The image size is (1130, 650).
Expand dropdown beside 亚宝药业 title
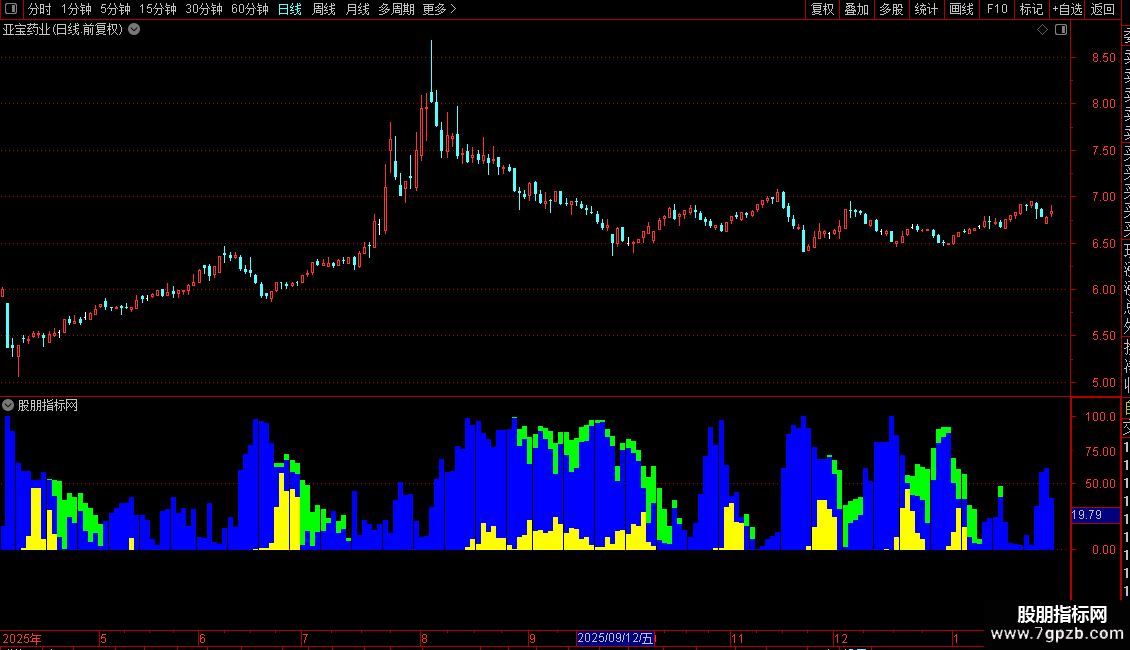click(134, 30)
